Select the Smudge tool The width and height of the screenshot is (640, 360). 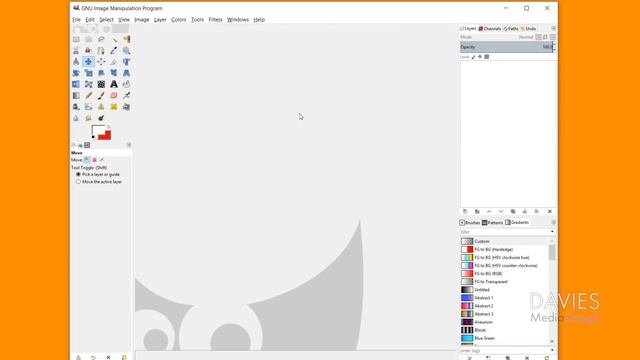(88, 118)
